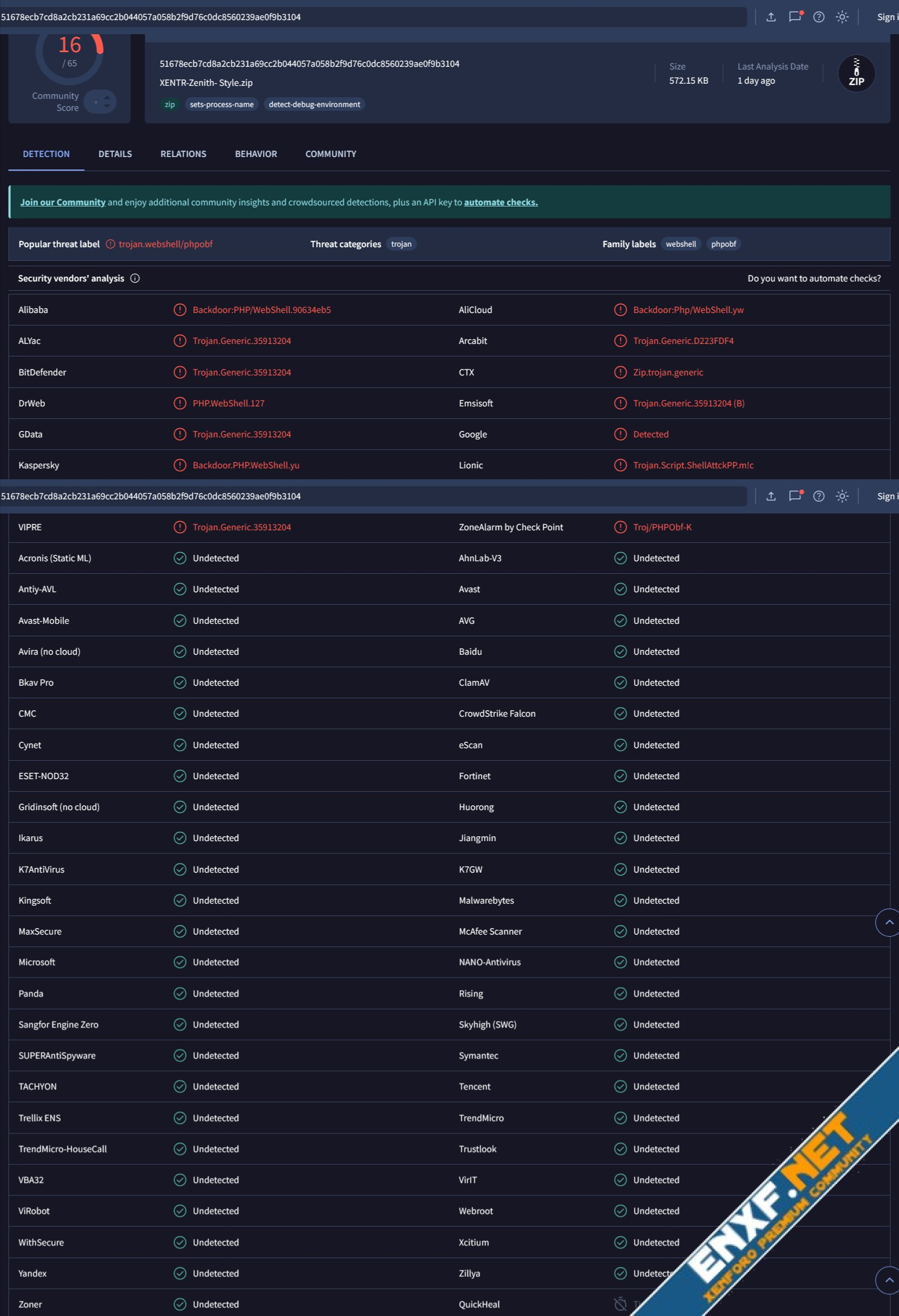Open the DETECTION tab
This screenshot has height=1316, width=899.
(x=46, y=154)
